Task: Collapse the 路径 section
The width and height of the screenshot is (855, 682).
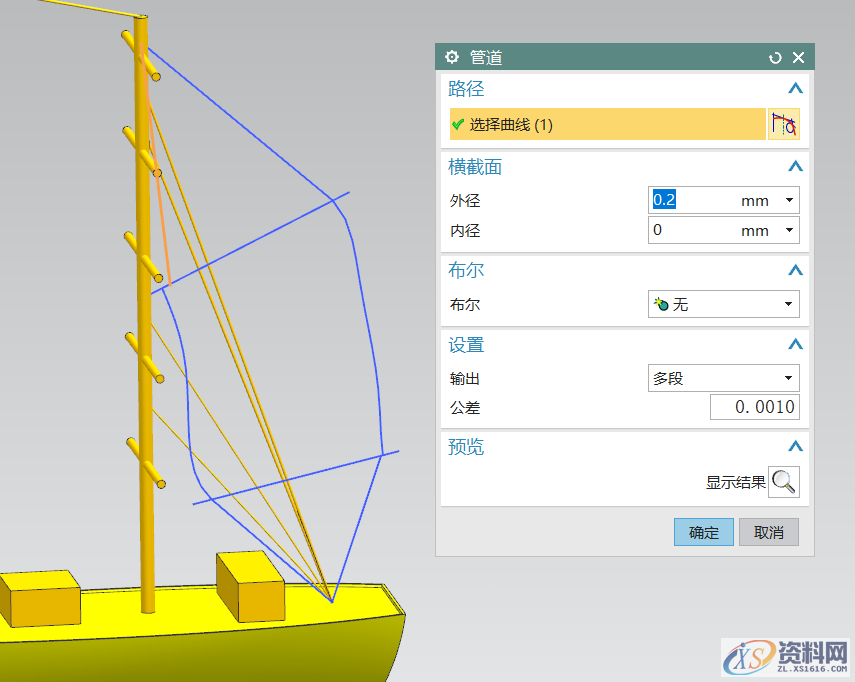Action: click(795, 88)
